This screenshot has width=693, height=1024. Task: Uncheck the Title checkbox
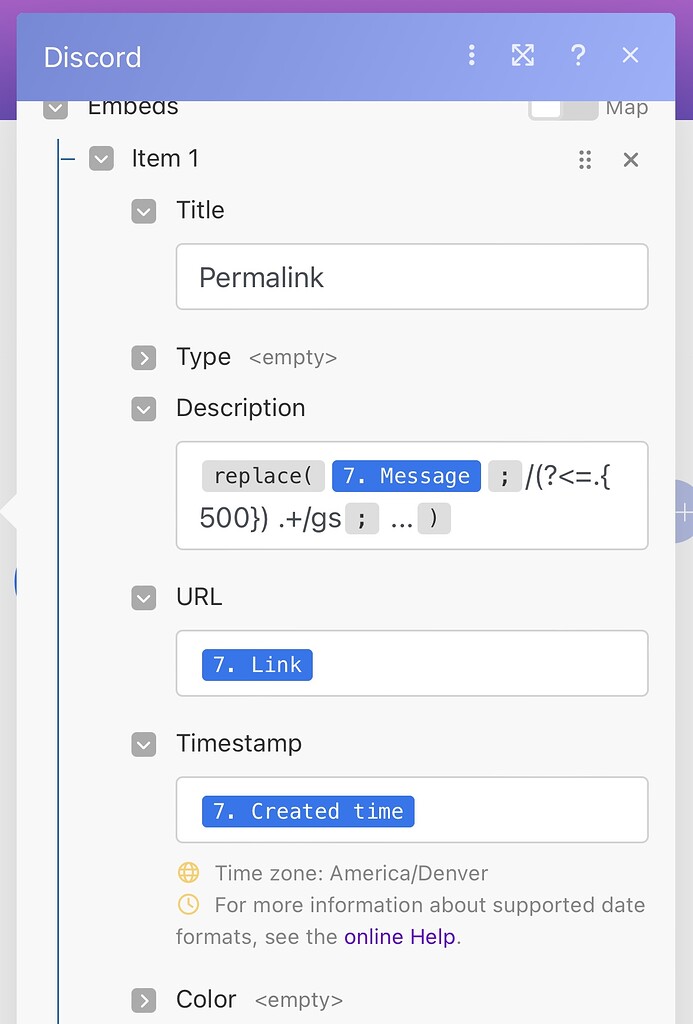pos(143,211)
